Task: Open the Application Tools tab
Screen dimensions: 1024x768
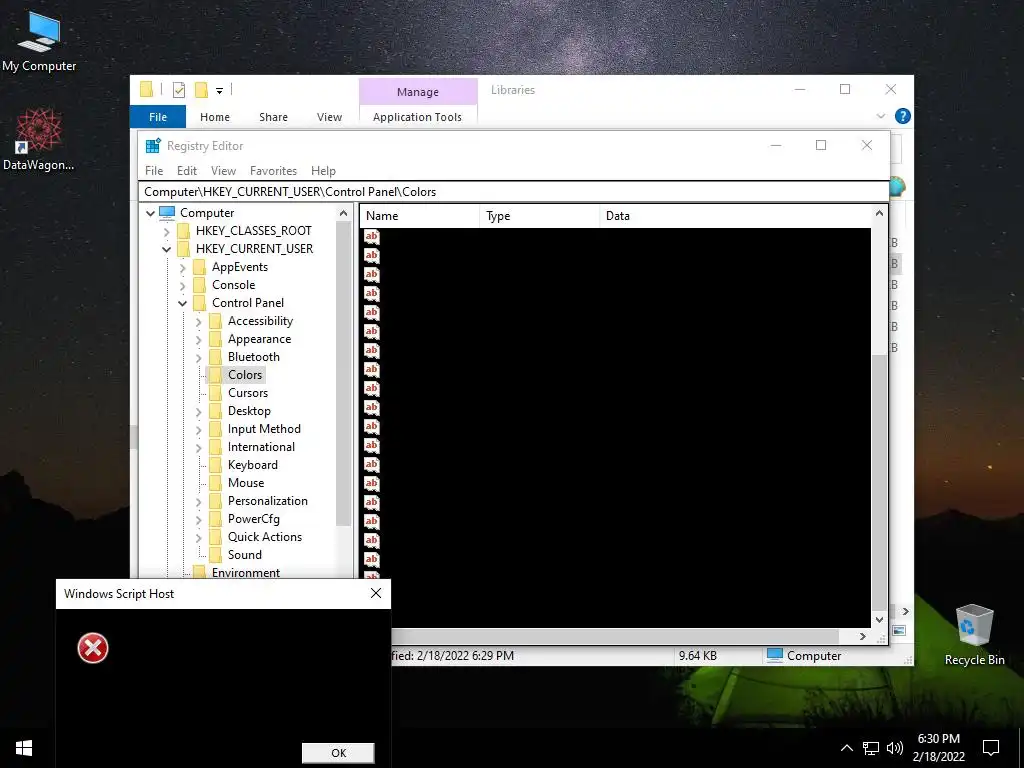Action: tap(417, 117)
